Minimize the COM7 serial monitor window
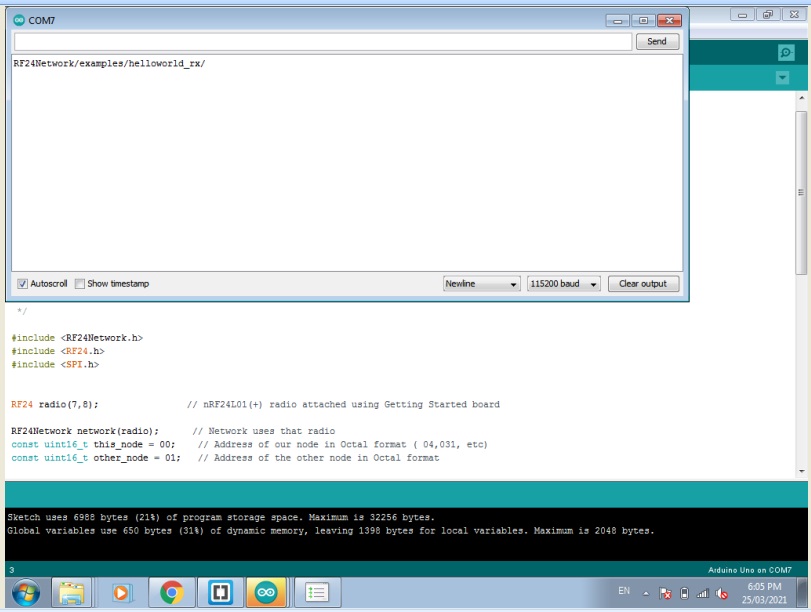811x612 pixels. click(x=618, y=21)
